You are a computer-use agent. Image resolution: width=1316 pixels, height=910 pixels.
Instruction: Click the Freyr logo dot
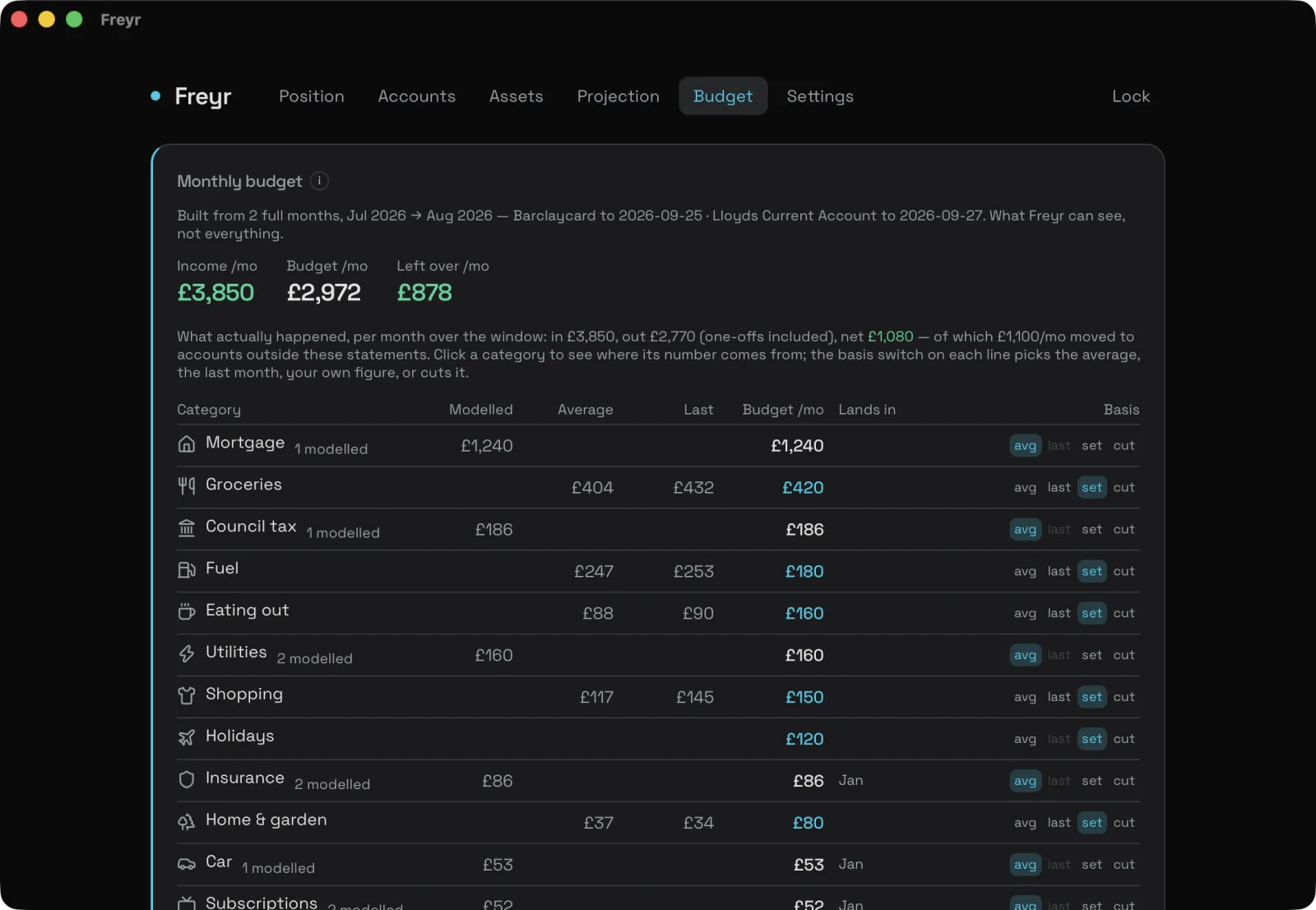point(155,96)
